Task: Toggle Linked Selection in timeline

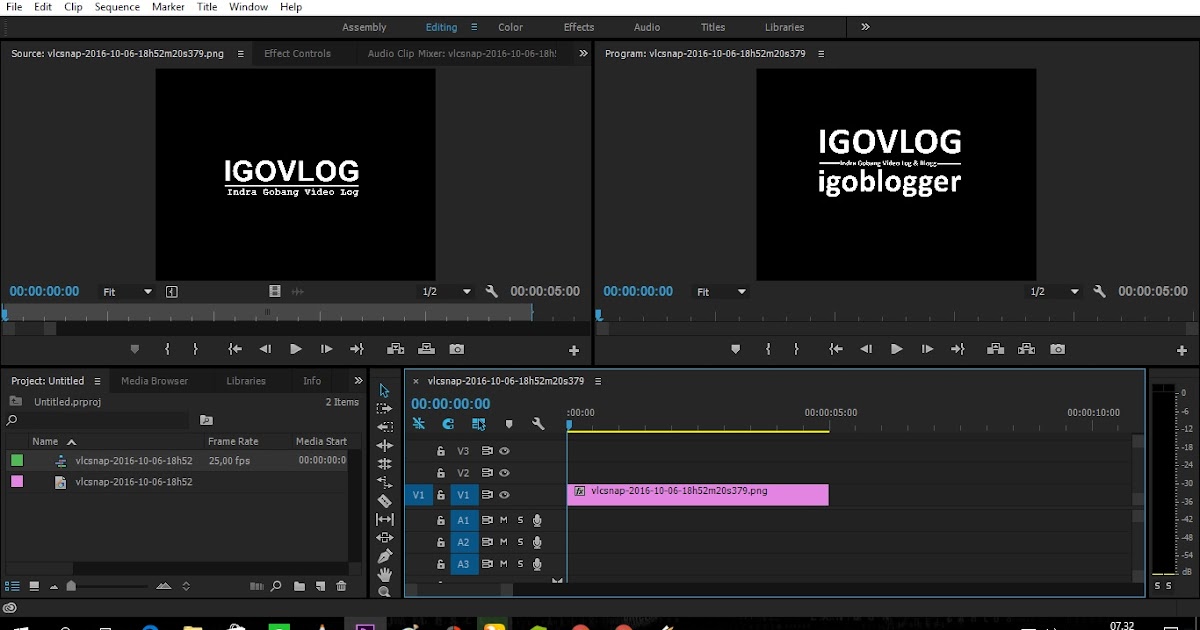Action: (x=478, y=424)
